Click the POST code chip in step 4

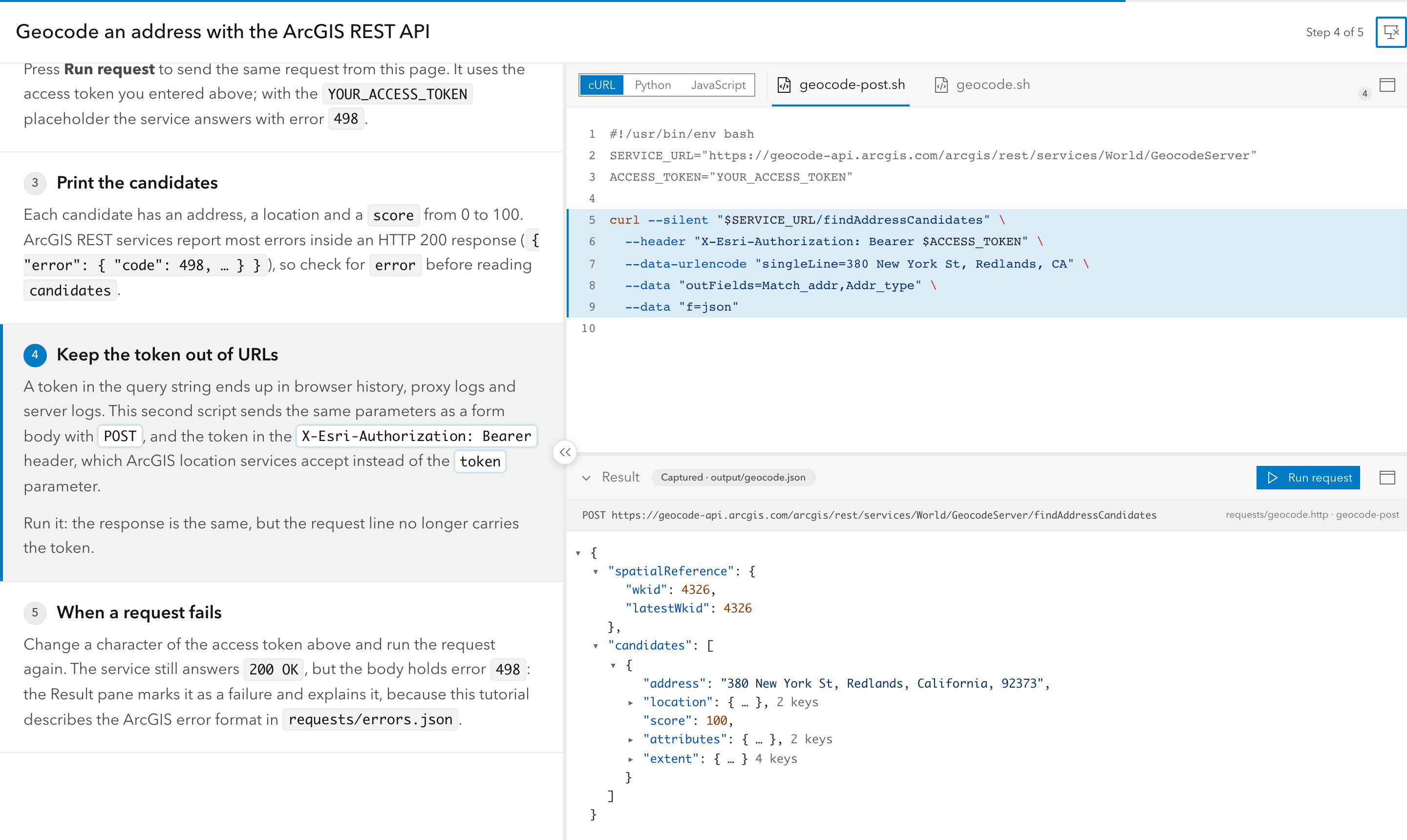[x=120, y=437]
